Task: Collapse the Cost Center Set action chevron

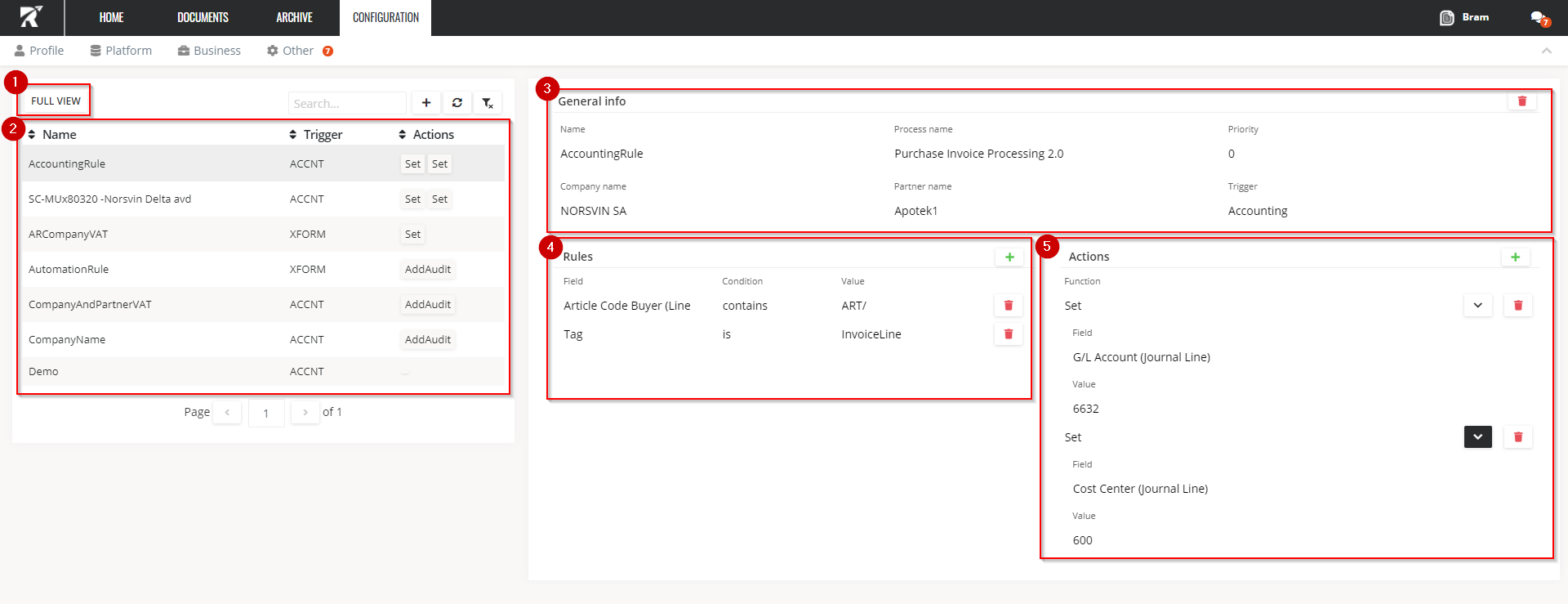Action: (1477, 437)
